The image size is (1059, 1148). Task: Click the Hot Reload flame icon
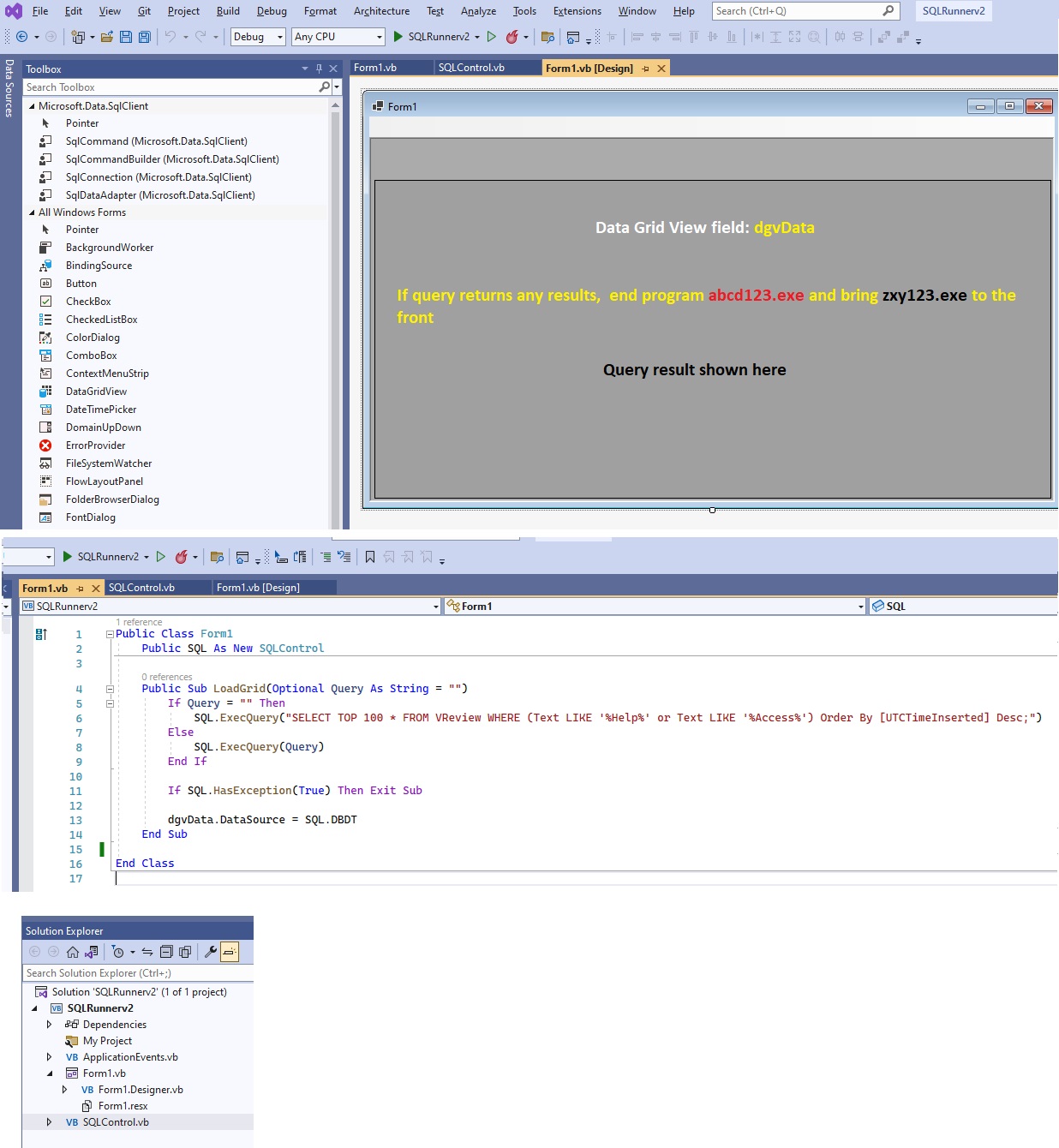[x=512, y=37]
